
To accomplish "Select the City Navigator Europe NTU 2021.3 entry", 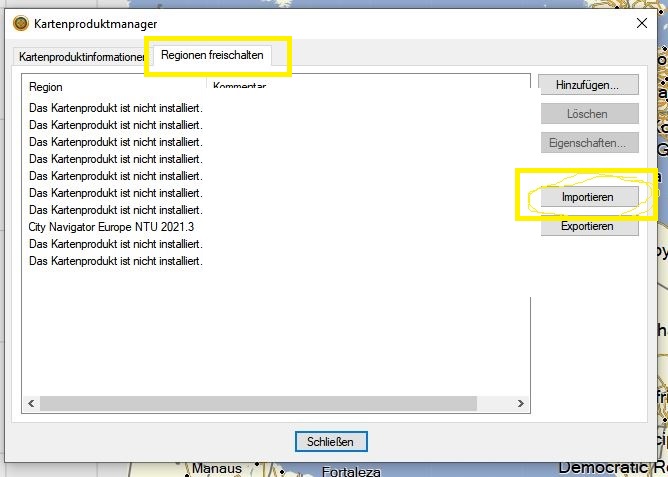I will 112,227.
